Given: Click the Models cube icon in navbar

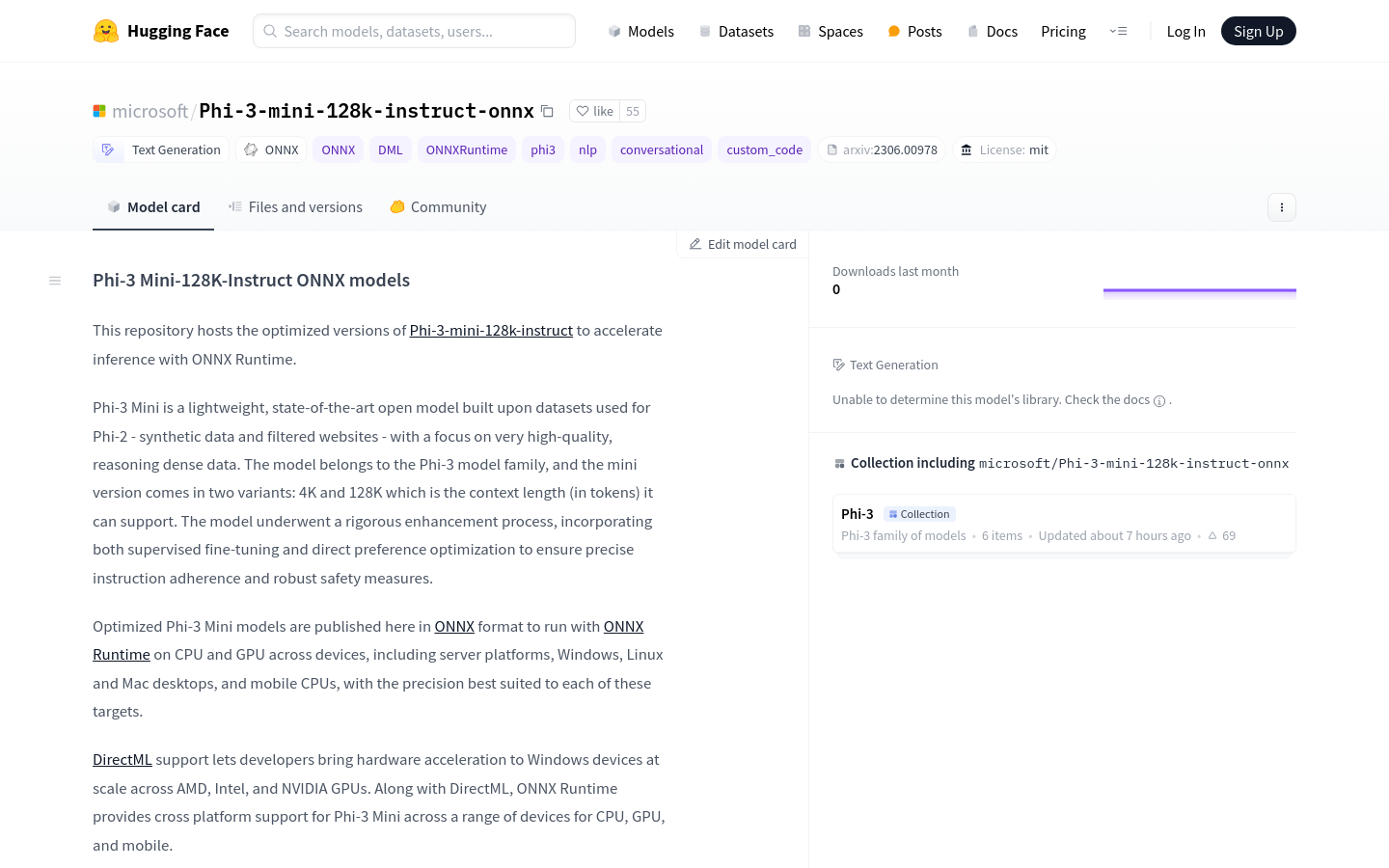Looking at the screenshot, I should [614, 31].
